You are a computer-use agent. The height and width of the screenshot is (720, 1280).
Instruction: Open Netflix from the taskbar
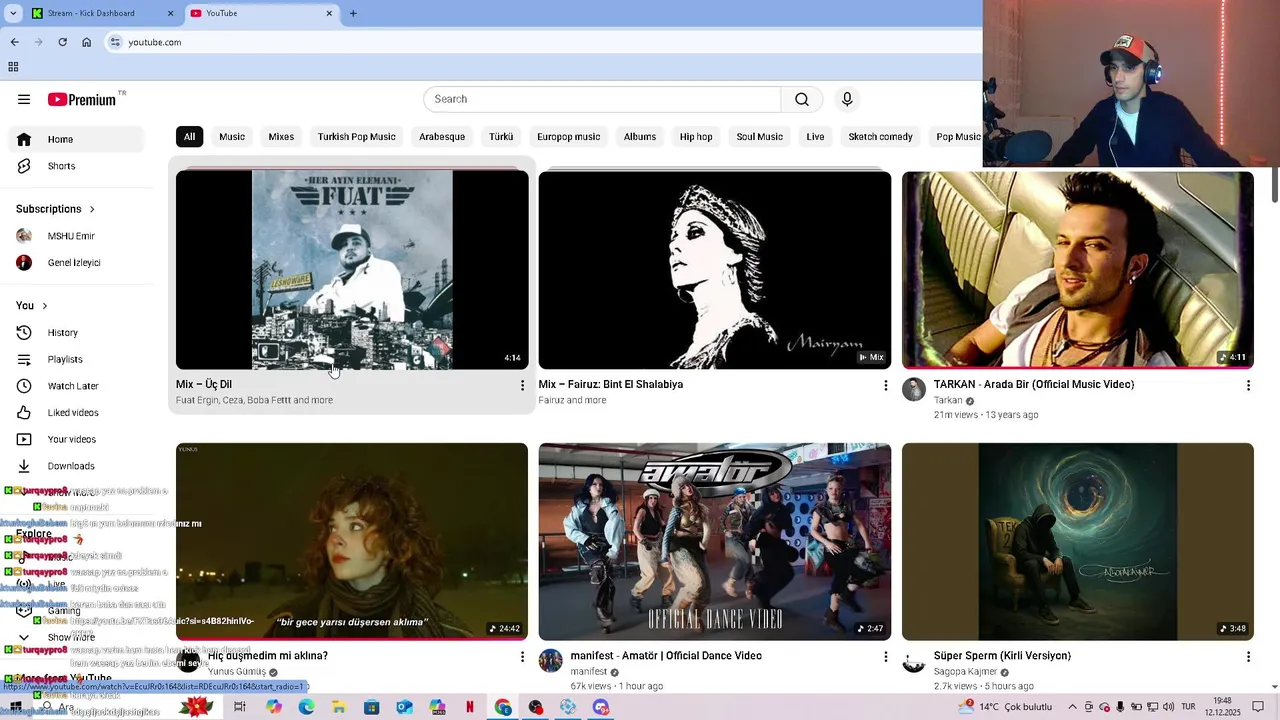tap(470, 707)
